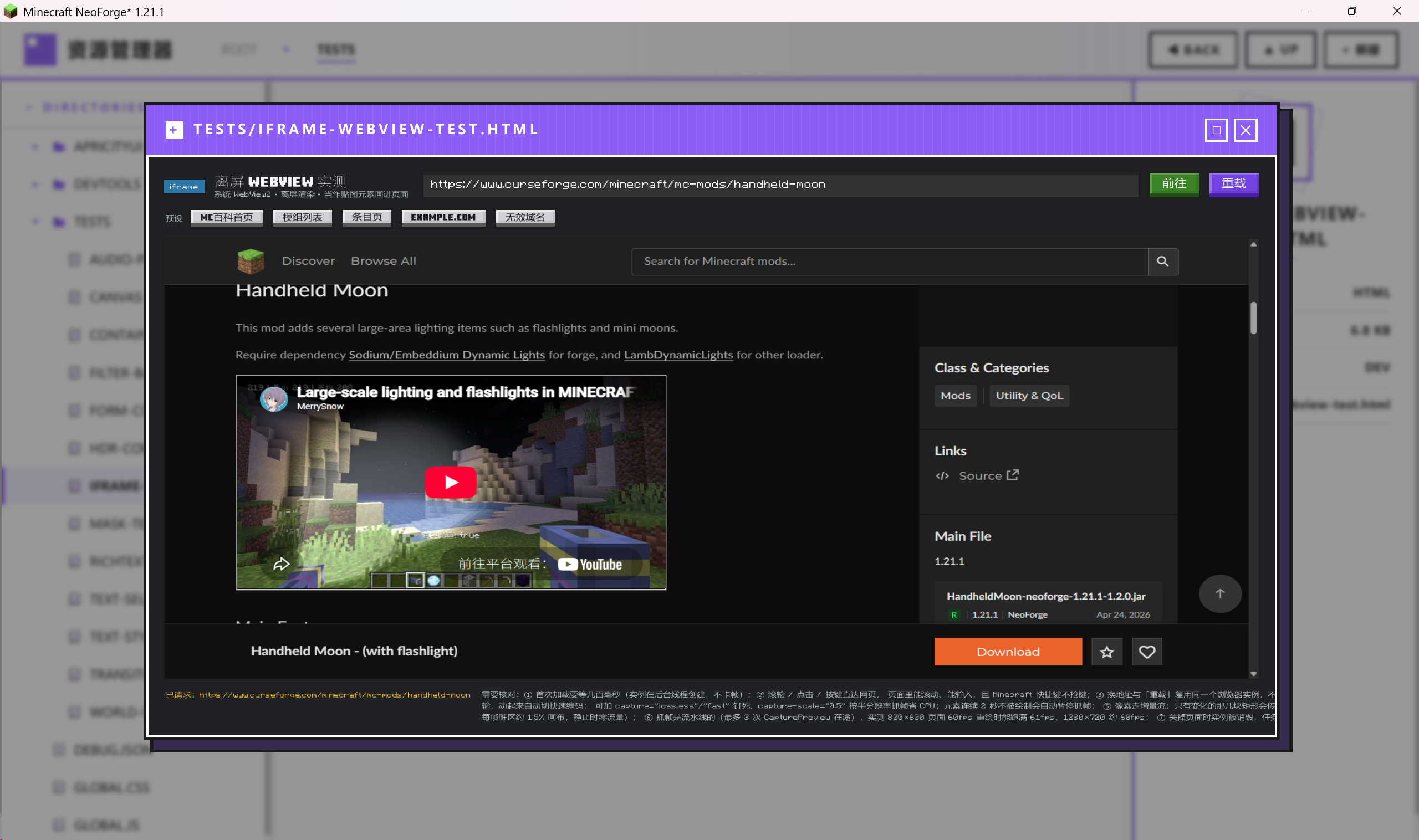Expand the TESTS folder in tree
The height and width of the screenshot is (840, 1419).
pyautogui.click(x=35, y=221)
